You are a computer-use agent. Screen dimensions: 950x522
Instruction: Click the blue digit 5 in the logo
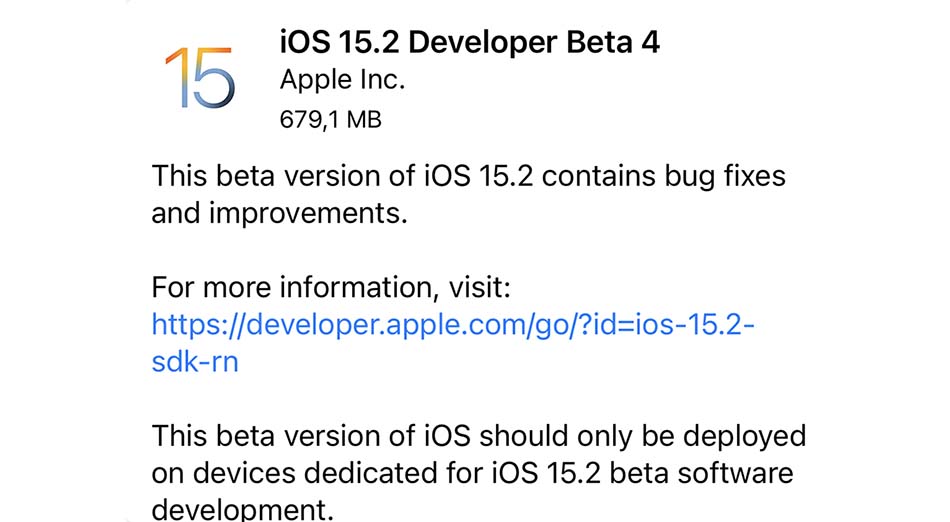[214, 79]
